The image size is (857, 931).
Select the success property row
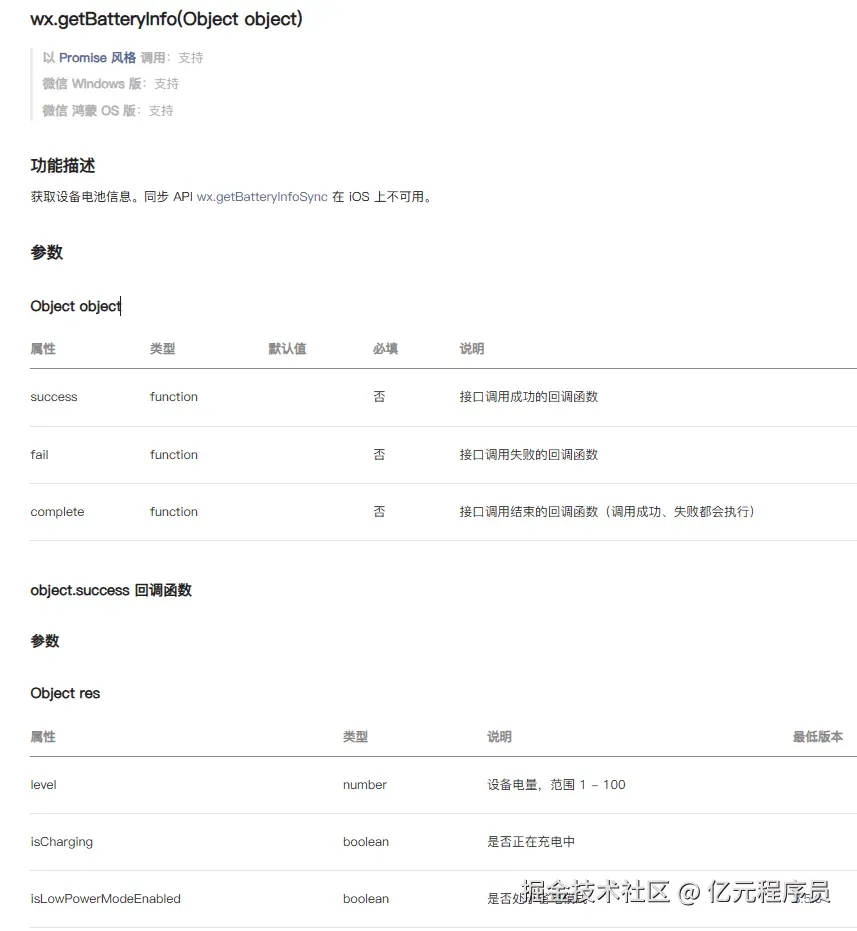coord(53,397)
